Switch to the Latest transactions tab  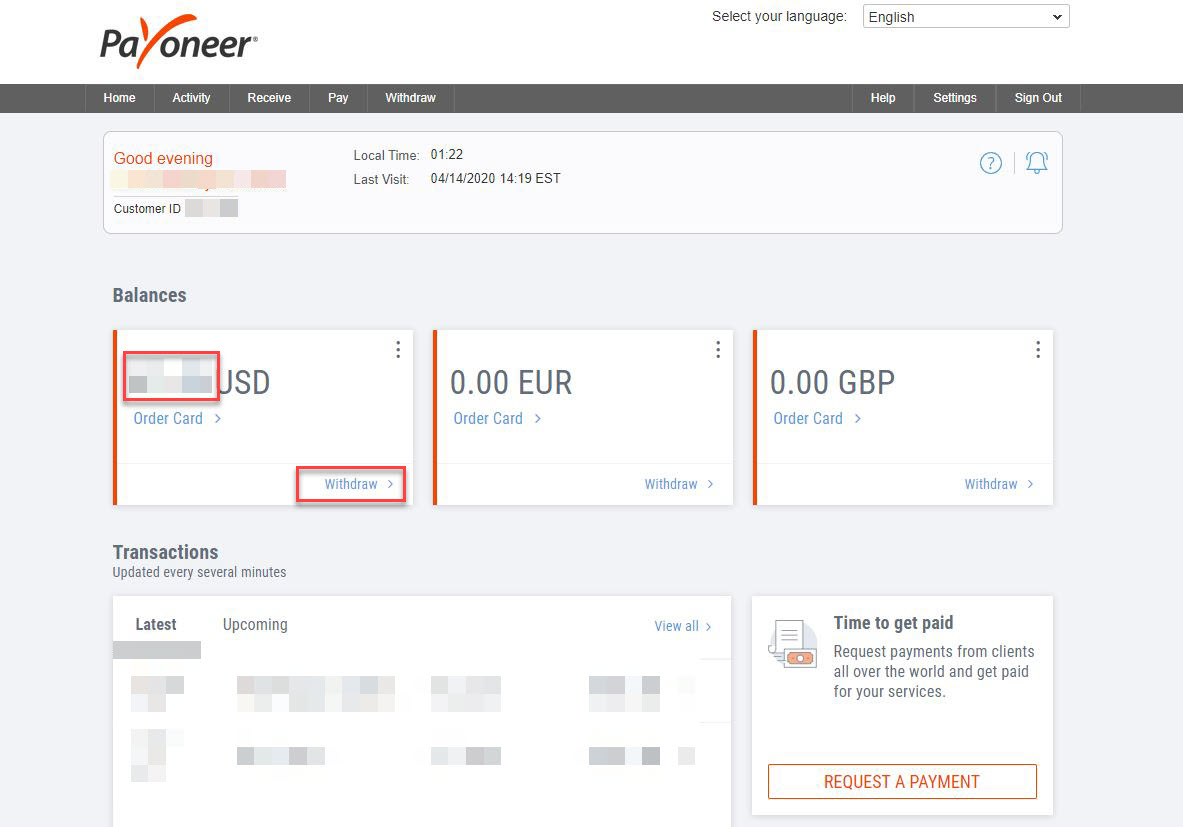click(156, 625)
